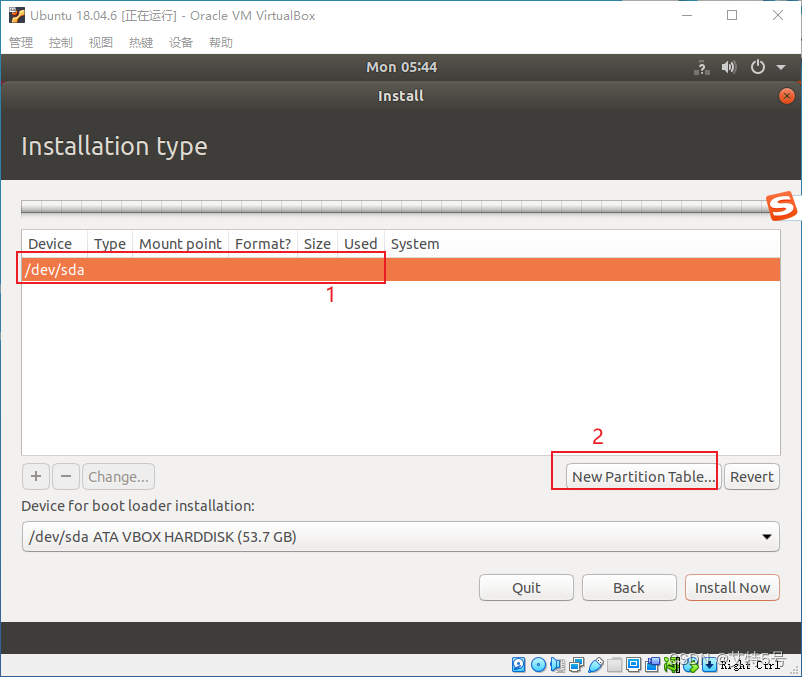Viewport: 802px width, 677px height.
Task: Click the optical disc icon in status bar
Action: point(537,664)
